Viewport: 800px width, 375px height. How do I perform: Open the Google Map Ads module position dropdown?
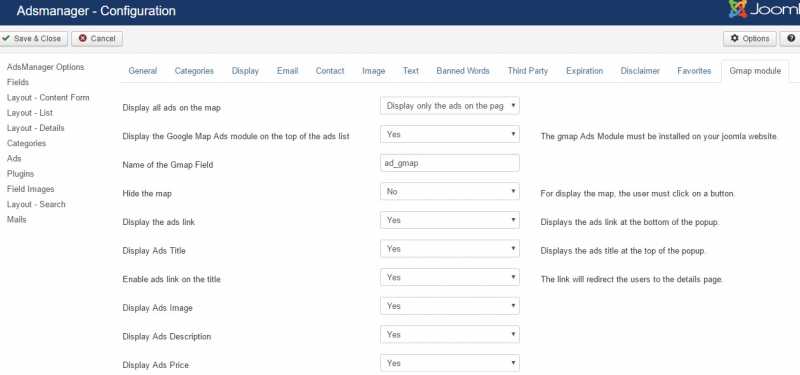pos(450,134)
